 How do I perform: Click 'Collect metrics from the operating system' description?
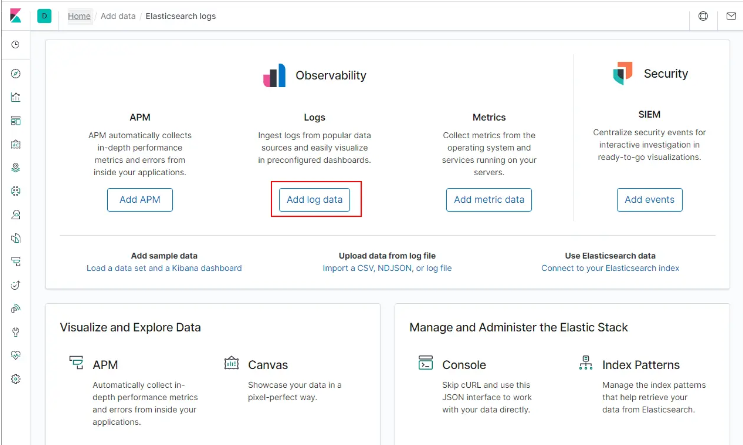click(x=489, y=154)
